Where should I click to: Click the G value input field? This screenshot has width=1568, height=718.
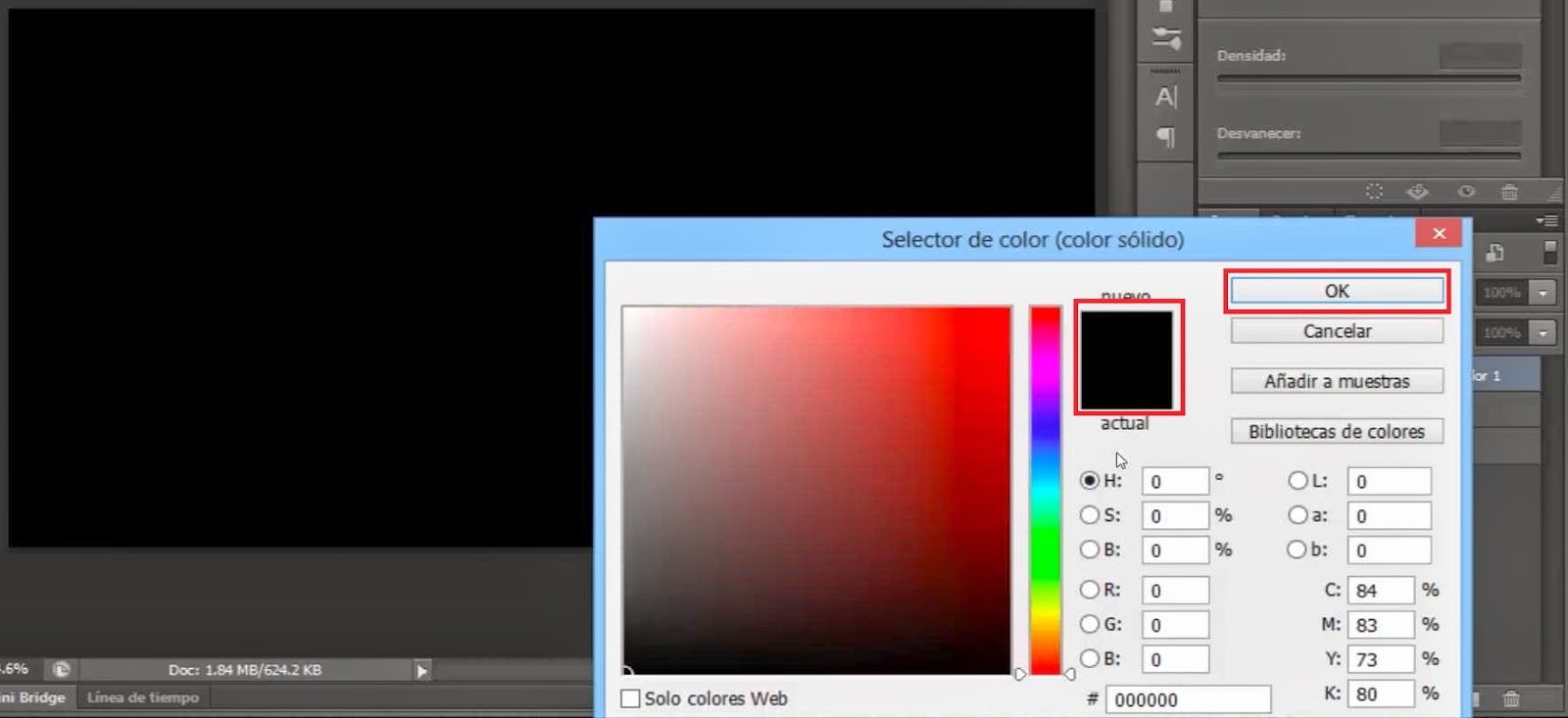coord(1175,625)
